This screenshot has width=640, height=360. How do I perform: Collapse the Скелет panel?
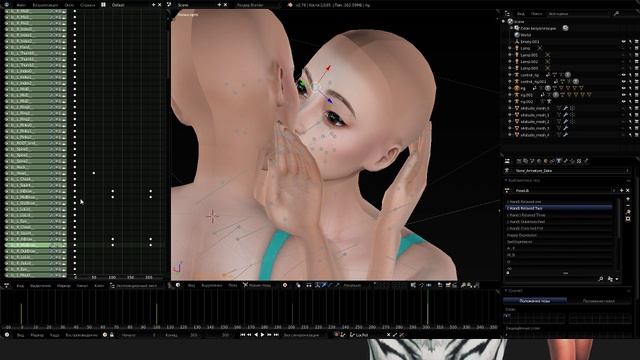507,291
